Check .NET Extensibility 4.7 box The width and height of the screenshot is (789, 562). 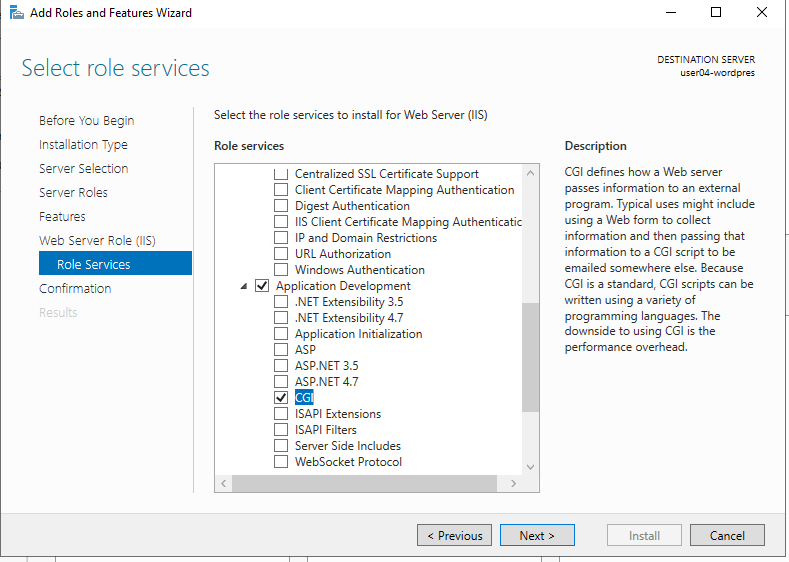click(281, 318)
